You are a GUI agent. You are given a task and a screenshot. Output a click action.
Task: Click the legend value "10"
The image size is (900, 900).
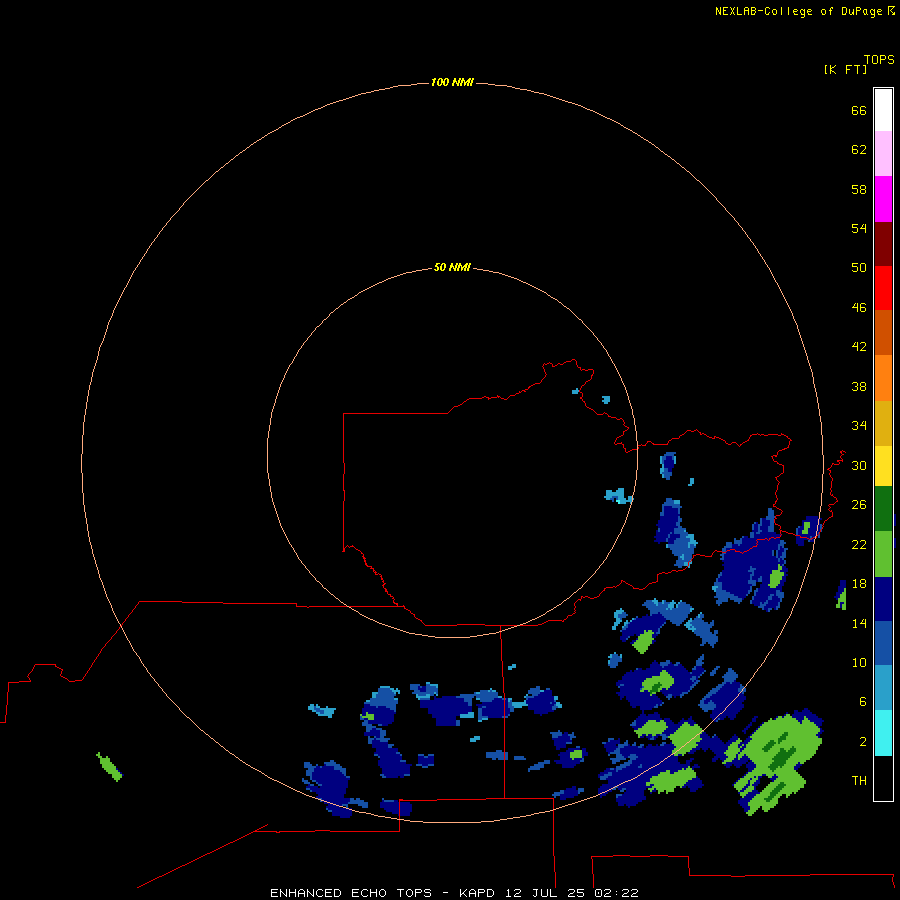pos(859,663)
